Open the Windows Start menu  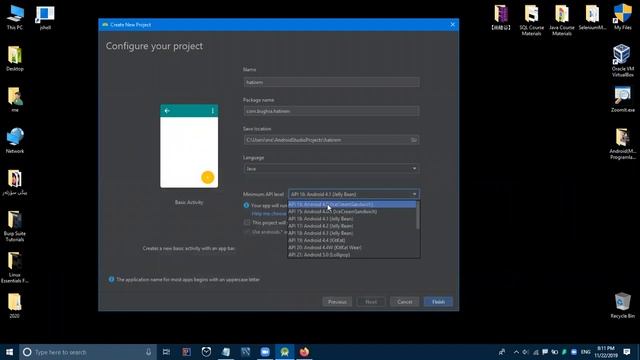coord(9,352)
